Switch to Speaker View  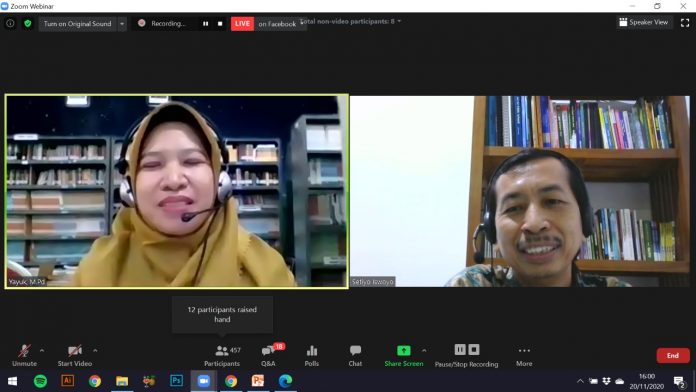644,22
